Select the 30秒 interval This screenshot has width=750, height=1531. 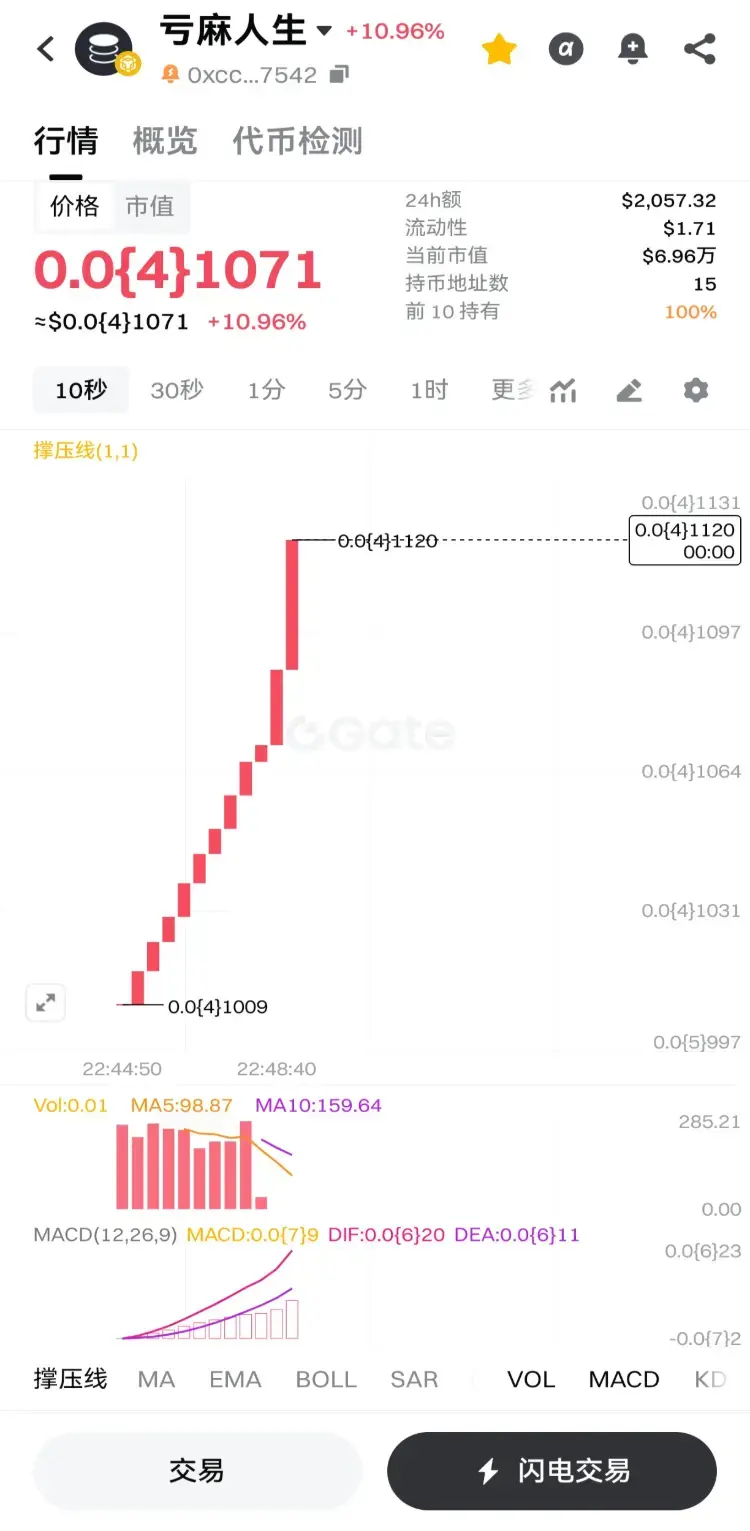177,390
